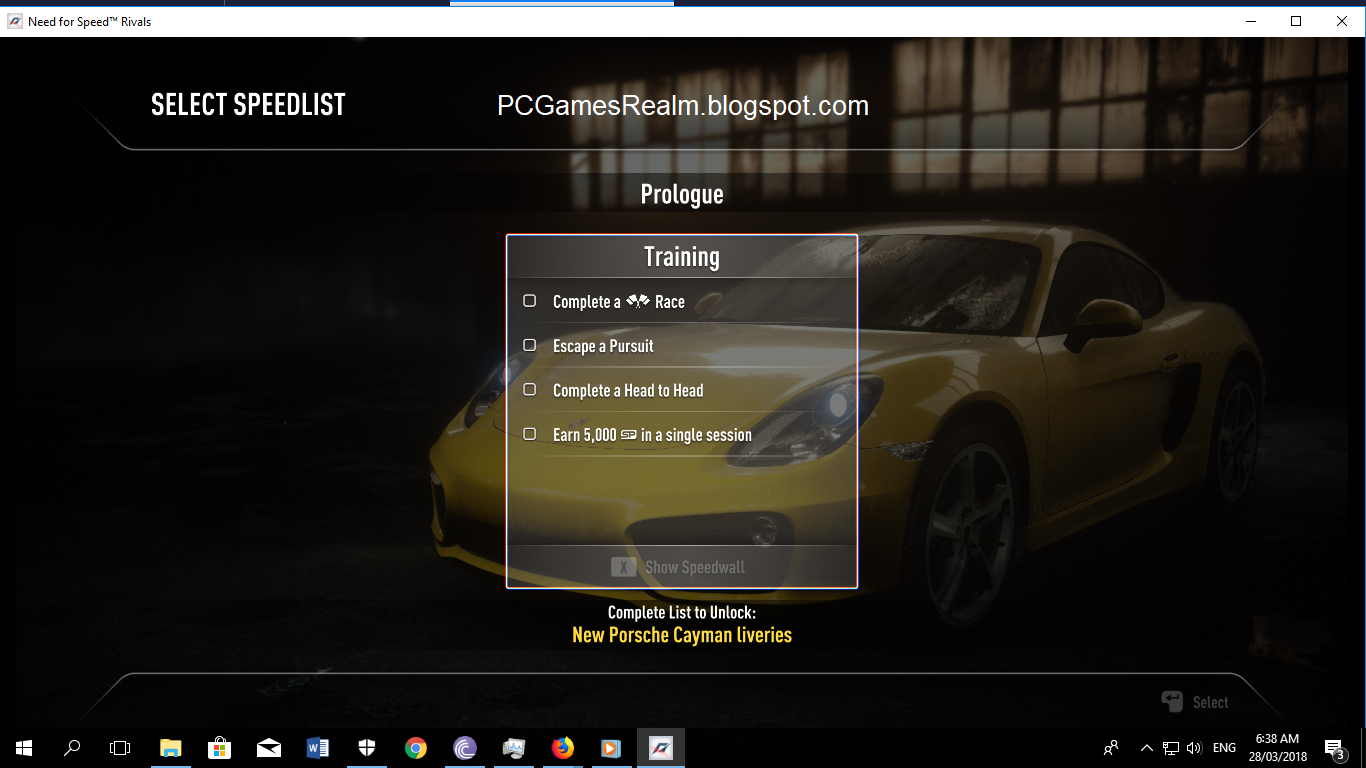The image size is (1366, 768).
Task: Click 'Earn 5,000 in a single session' text
Action: [x=652, y=435]
